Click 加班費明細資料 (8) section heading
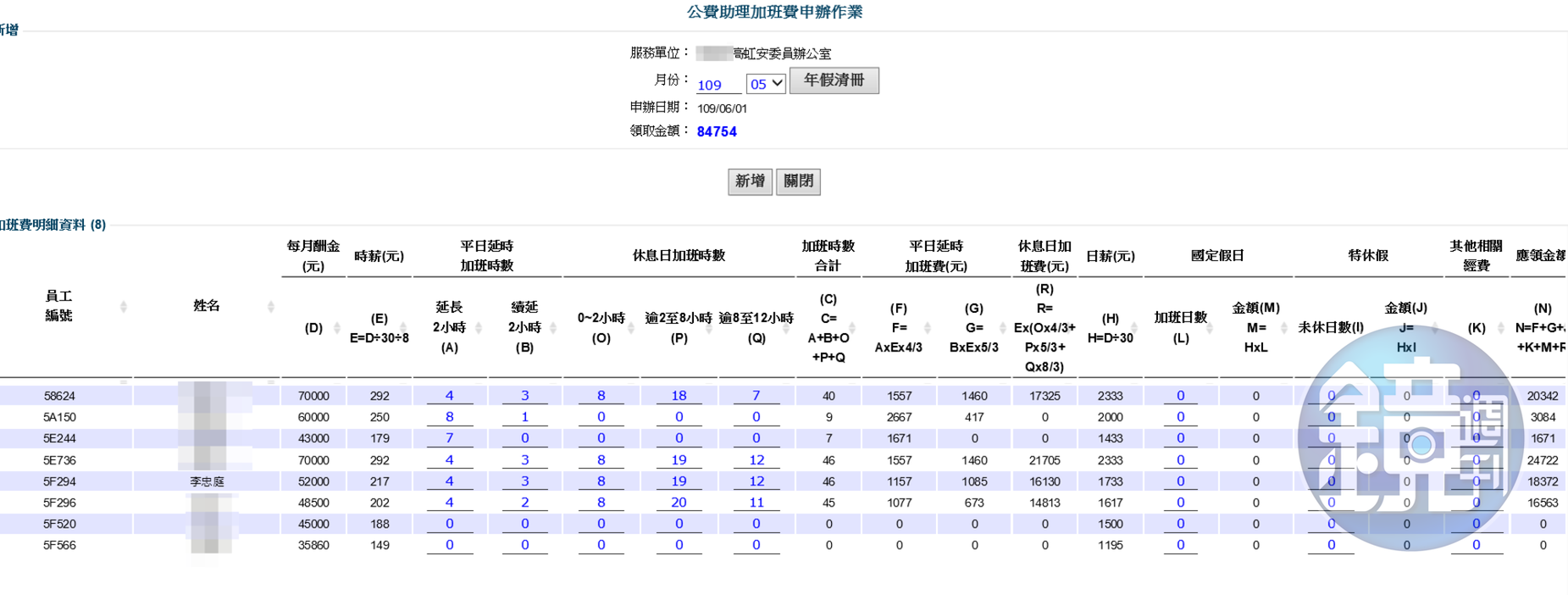The width and height of the screenshot is (1568, 595). [53, 225]
